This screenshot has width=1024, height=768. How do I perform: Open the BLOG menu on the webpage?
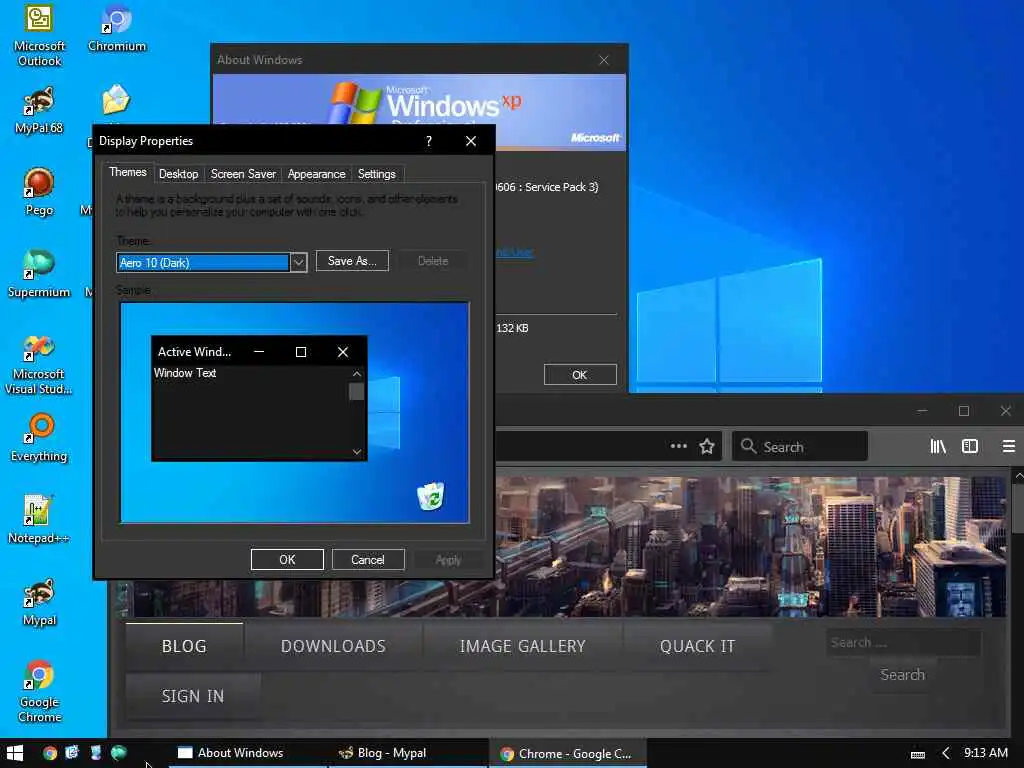click(x=184, y=646)
